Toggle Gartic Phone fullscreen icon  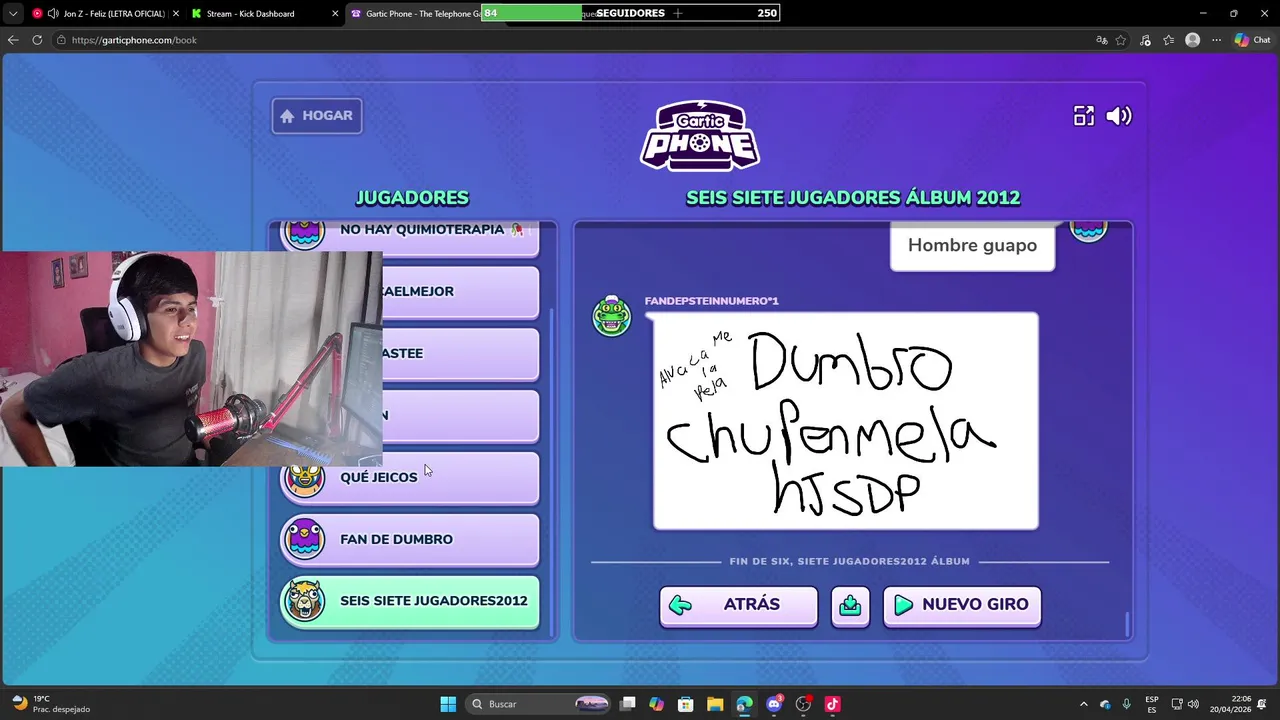pyautogui.click(x=1084, y=116)
